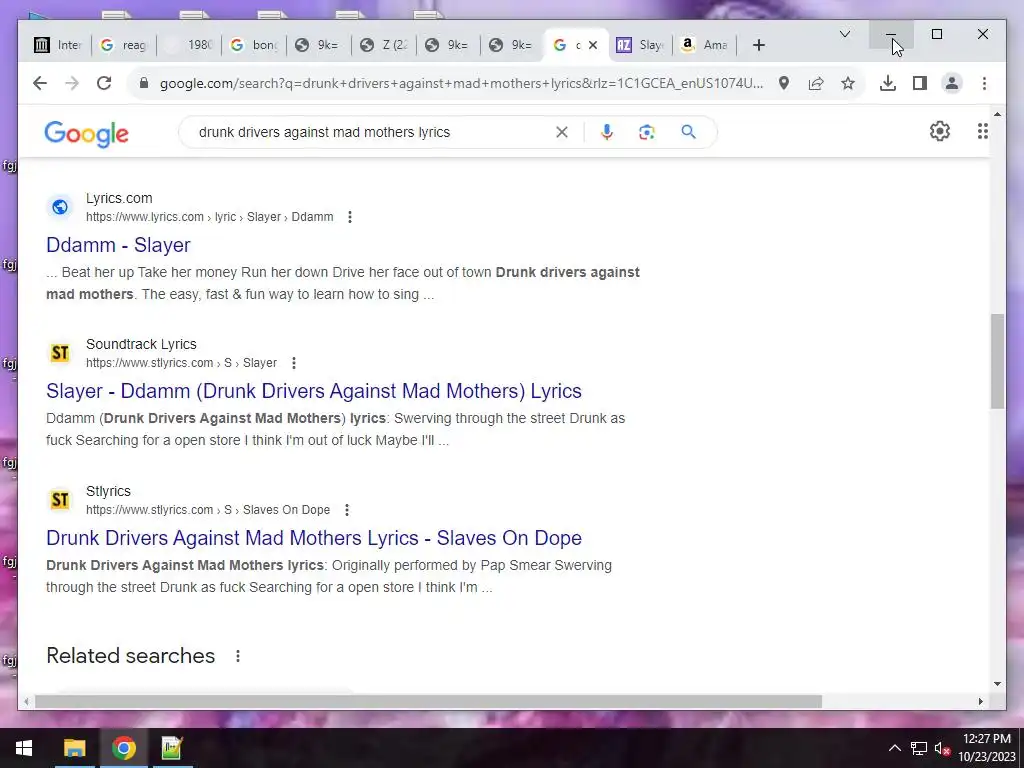Expand the tab search dropdown chevron
The image size is (1024, 768).
point(844,34)
